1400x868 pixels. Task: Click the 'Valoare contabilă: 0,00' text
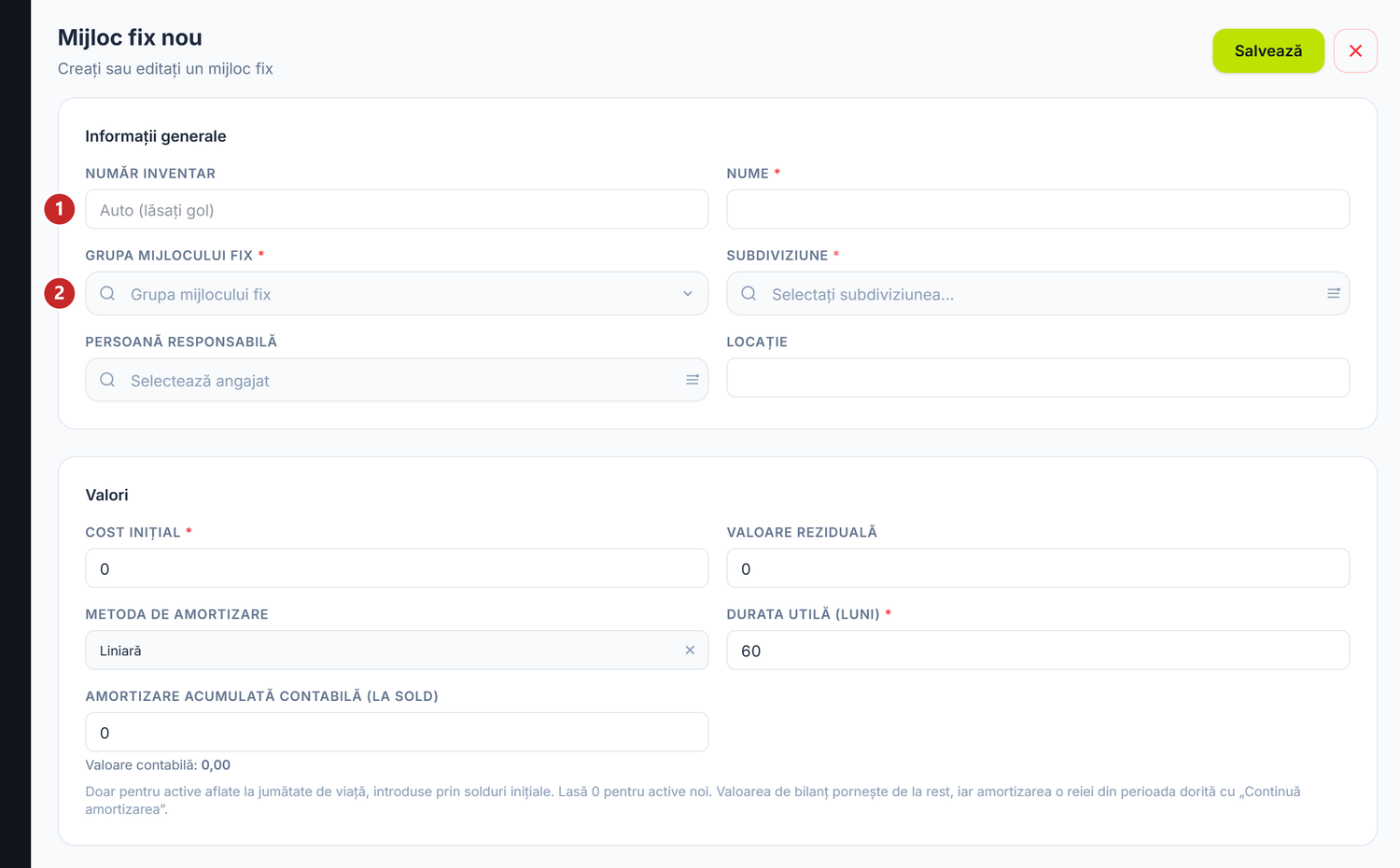(x=158, y=765)
